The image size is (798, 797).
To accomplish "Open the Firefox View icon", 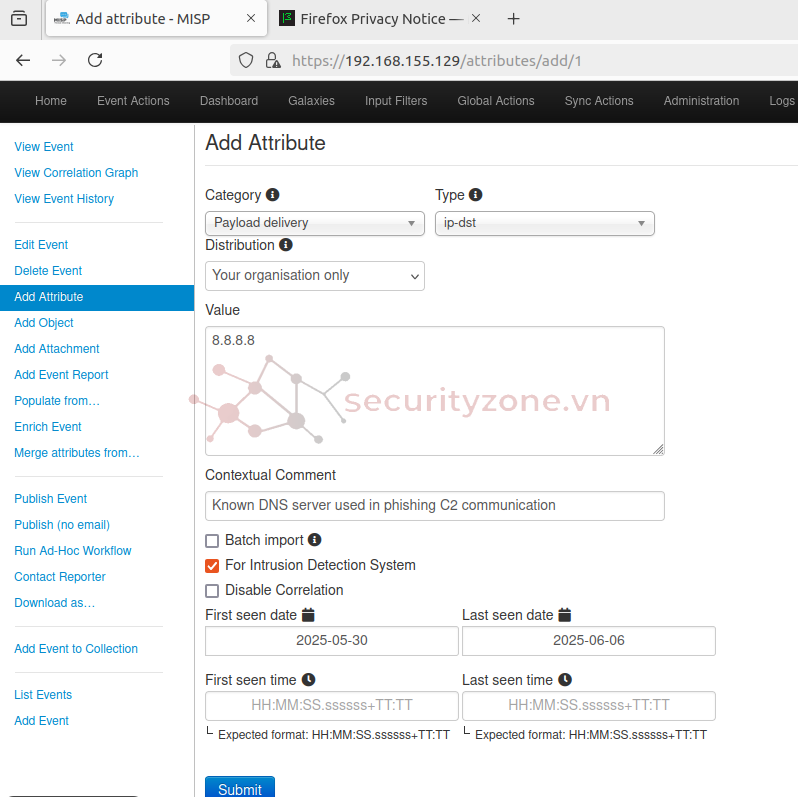I will point(19,19).
